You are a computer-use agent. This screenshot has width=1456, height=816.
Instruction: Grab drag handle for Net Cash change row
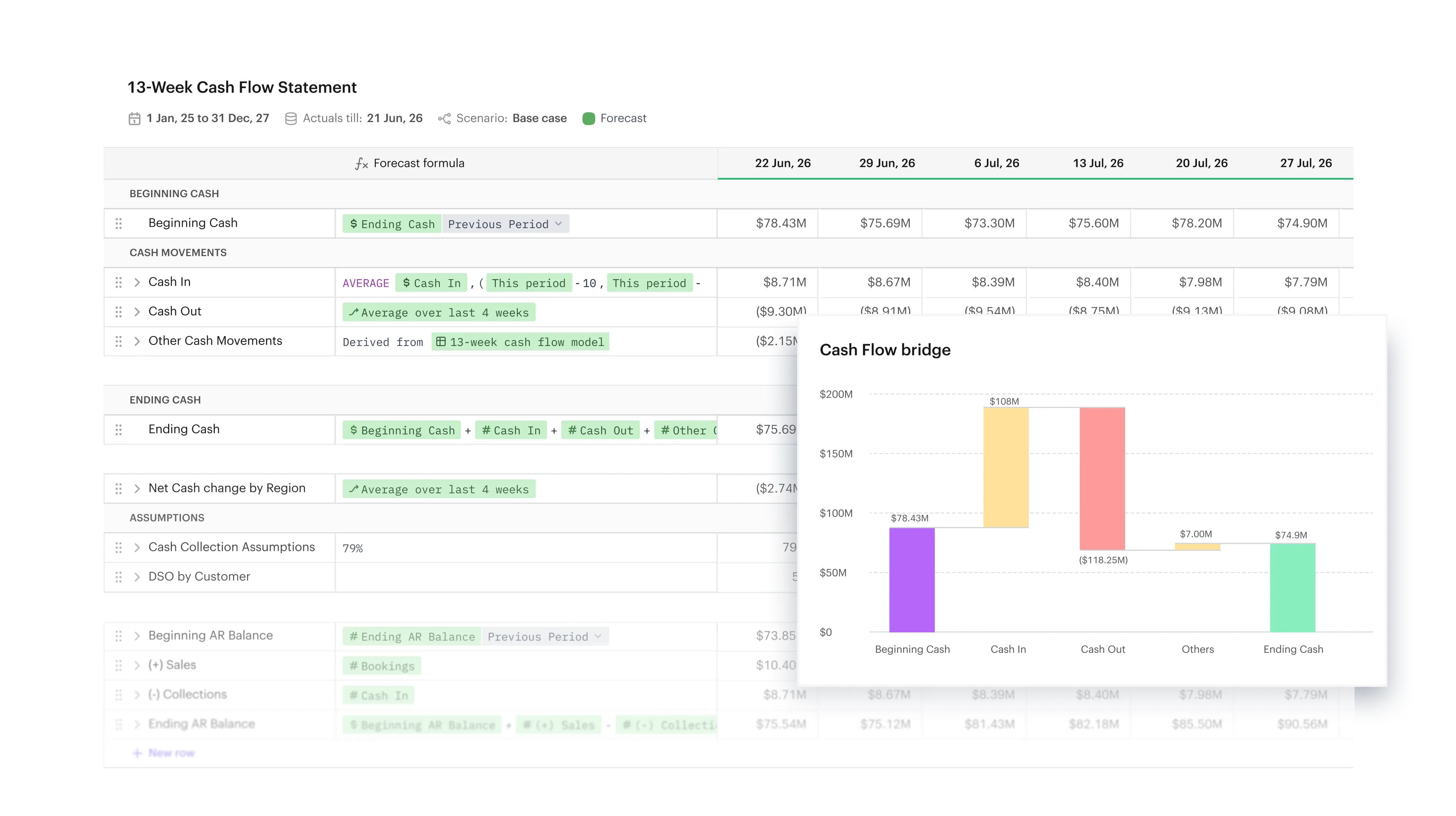pos(118,488)
